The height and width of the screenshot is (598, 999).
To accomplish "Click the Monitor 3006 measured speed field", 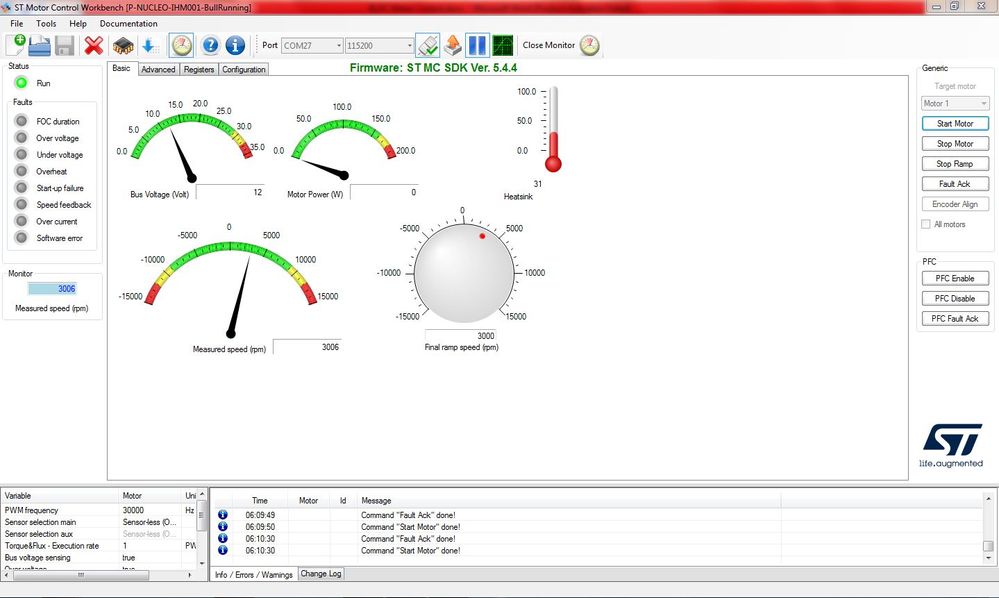I will pos(52,288).
